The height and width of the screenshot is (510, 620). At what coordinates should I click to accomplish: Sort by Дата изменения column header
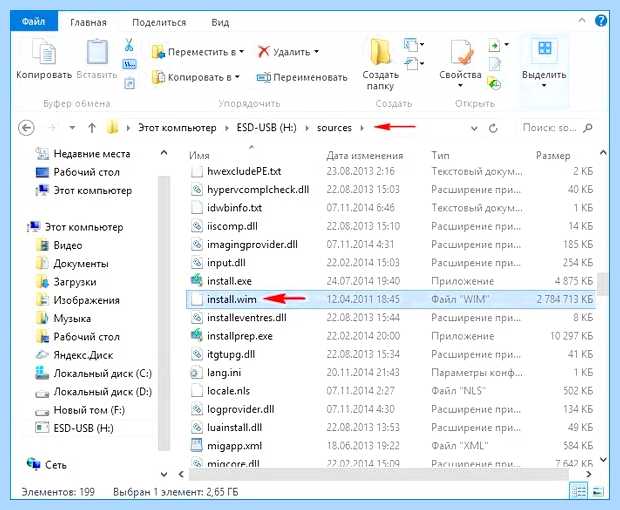[365, 155]
